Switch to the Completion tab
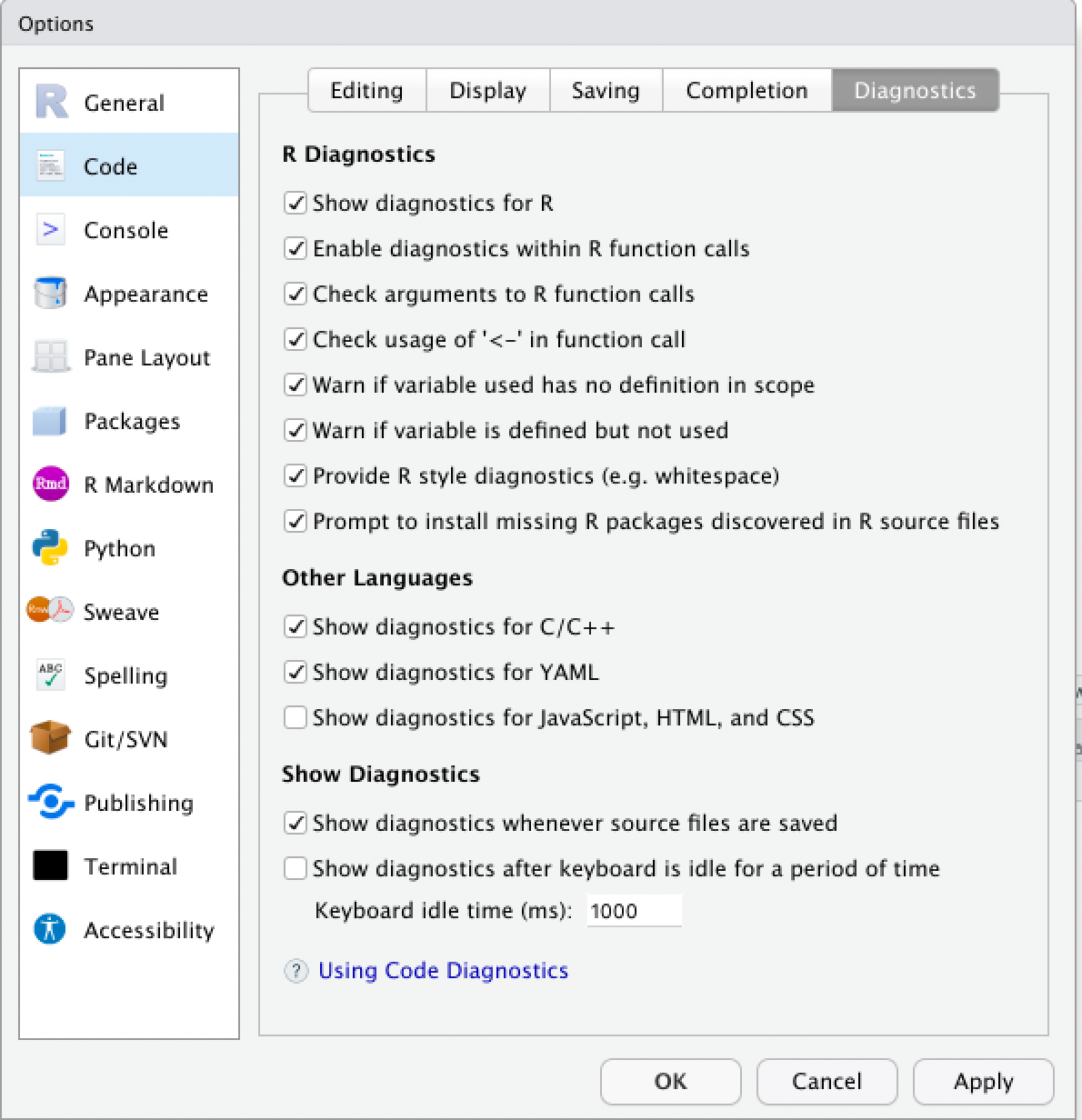Viewport: 1082px width, 1120px height. point(746,91)
